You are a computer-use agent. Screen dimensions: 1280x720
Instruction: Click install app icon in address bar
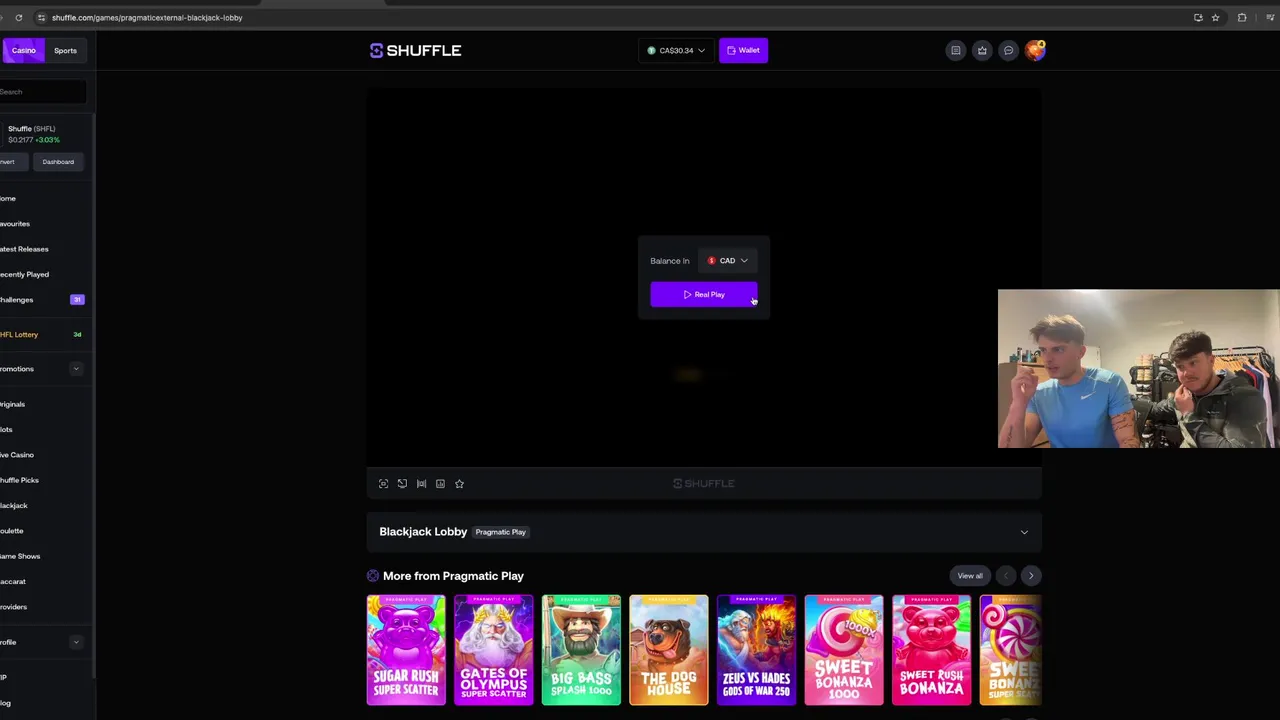[1198, 17]
